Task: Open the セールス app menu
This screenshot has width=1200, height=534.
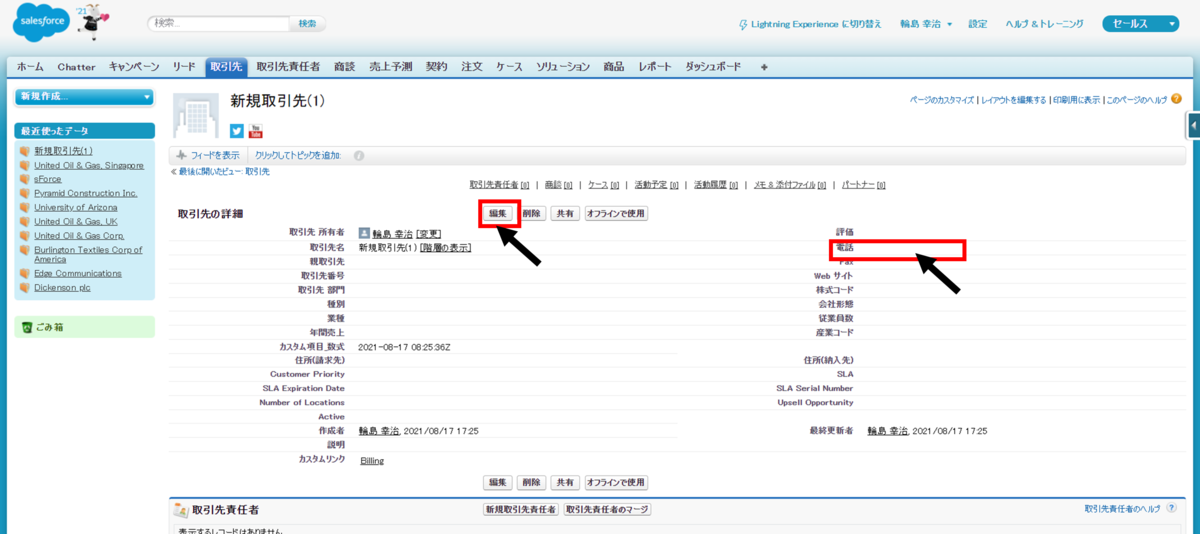Action: pos(1141,24)
